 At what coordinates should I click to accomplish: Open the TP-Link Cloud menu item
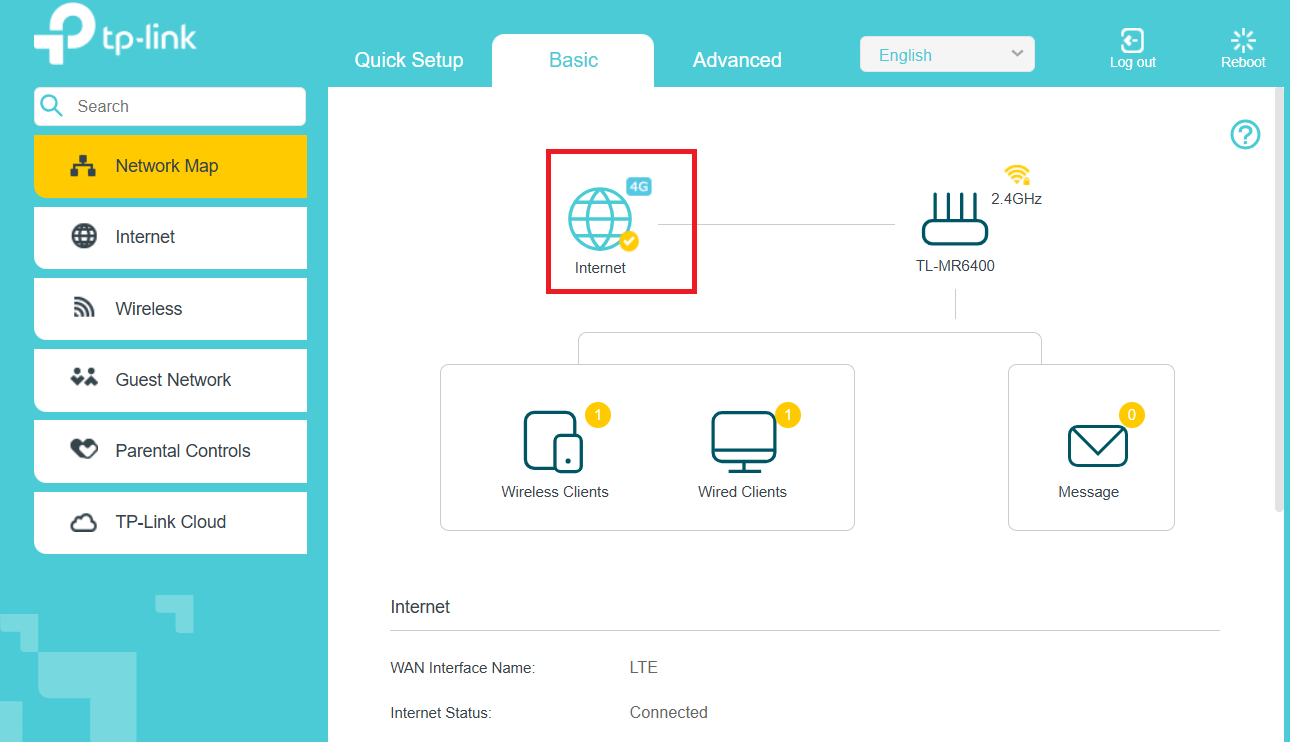point(170,522)
